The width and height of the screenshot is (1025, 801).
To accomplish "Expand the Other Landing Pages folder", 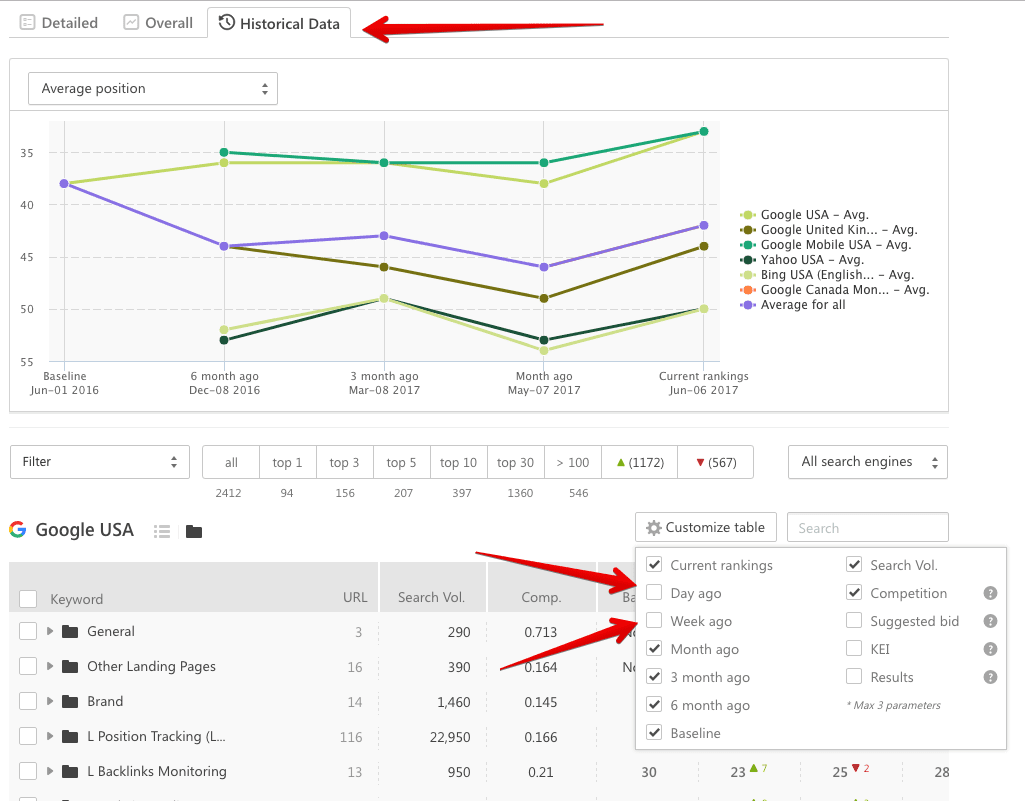I will tap(50, 666).
